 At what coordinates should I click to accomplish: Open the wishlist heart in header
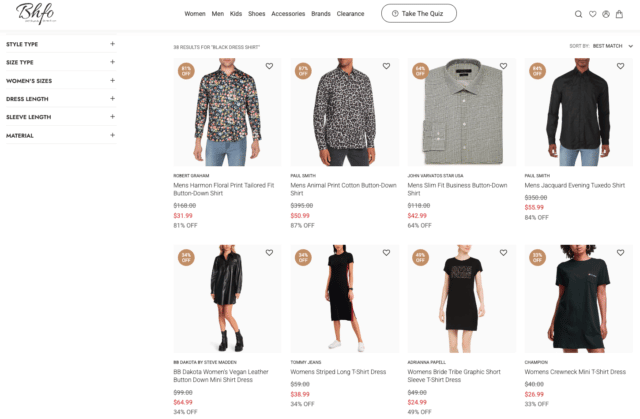[x=592, y=14]
